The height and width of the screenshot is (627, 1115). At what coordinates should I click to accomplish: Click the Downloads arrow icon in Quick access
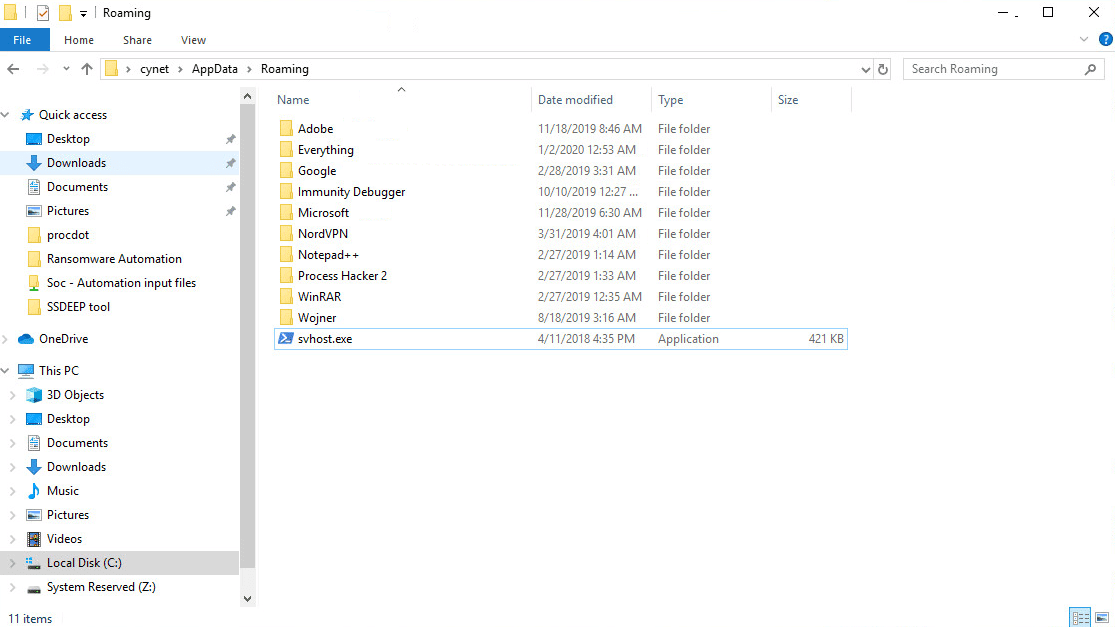pos(33,163)
